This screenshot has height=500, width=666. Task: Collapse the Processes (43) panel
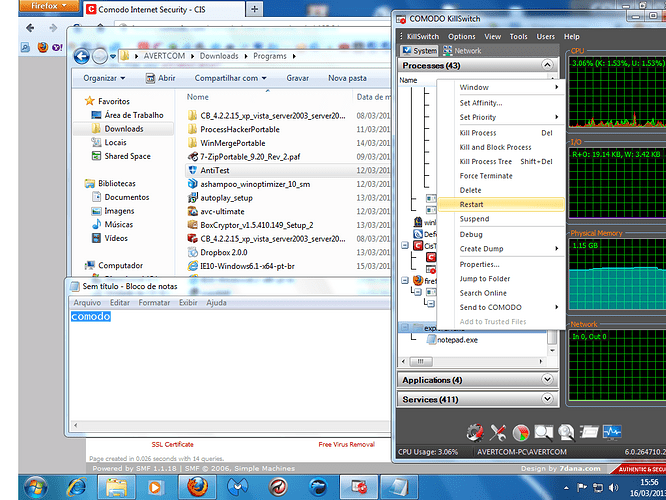point(547,65)
